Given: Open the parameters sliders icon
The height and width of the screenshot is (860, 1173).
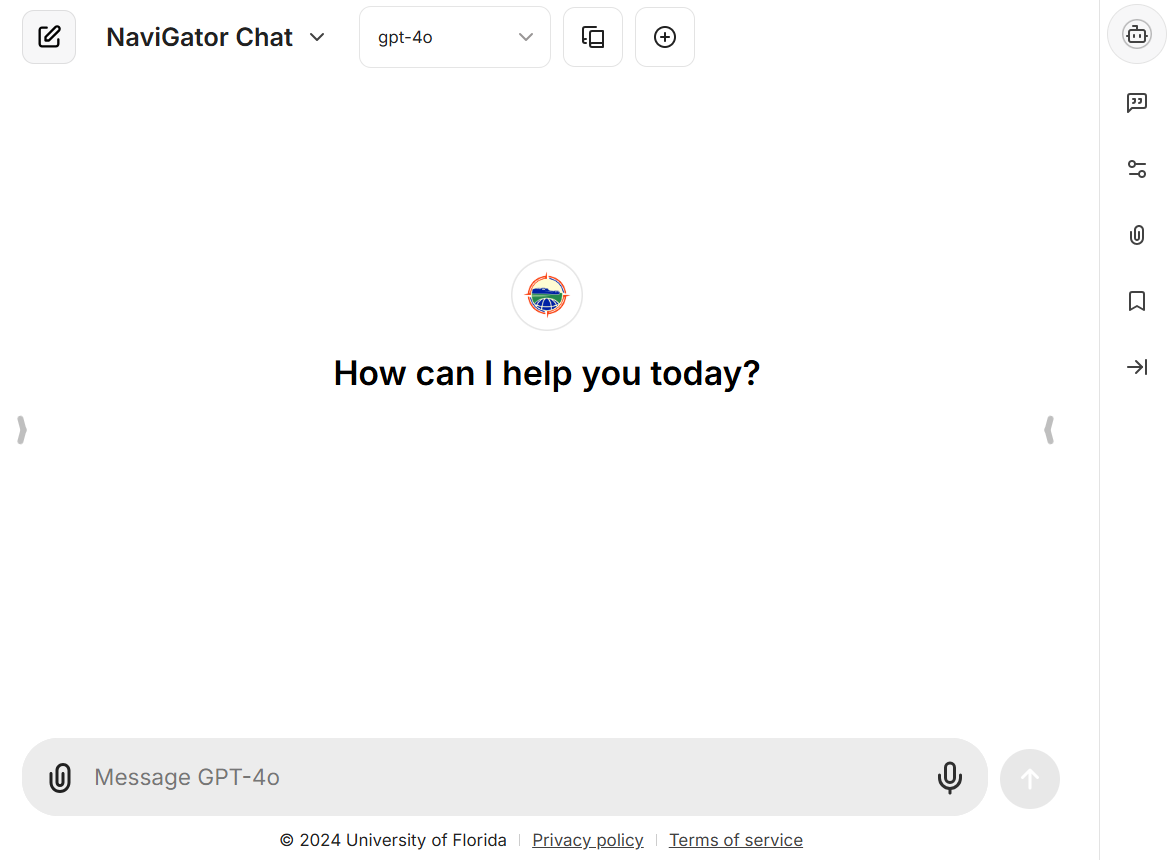Looking at the screenshot, I should click(1136, 169).
